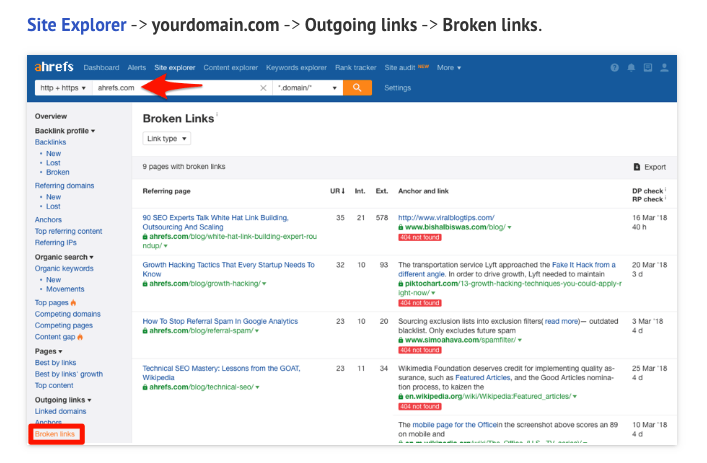The width and height of the screenshot is (707, 463).
Task: Open Linked domains
Action: tap(60, 412)
